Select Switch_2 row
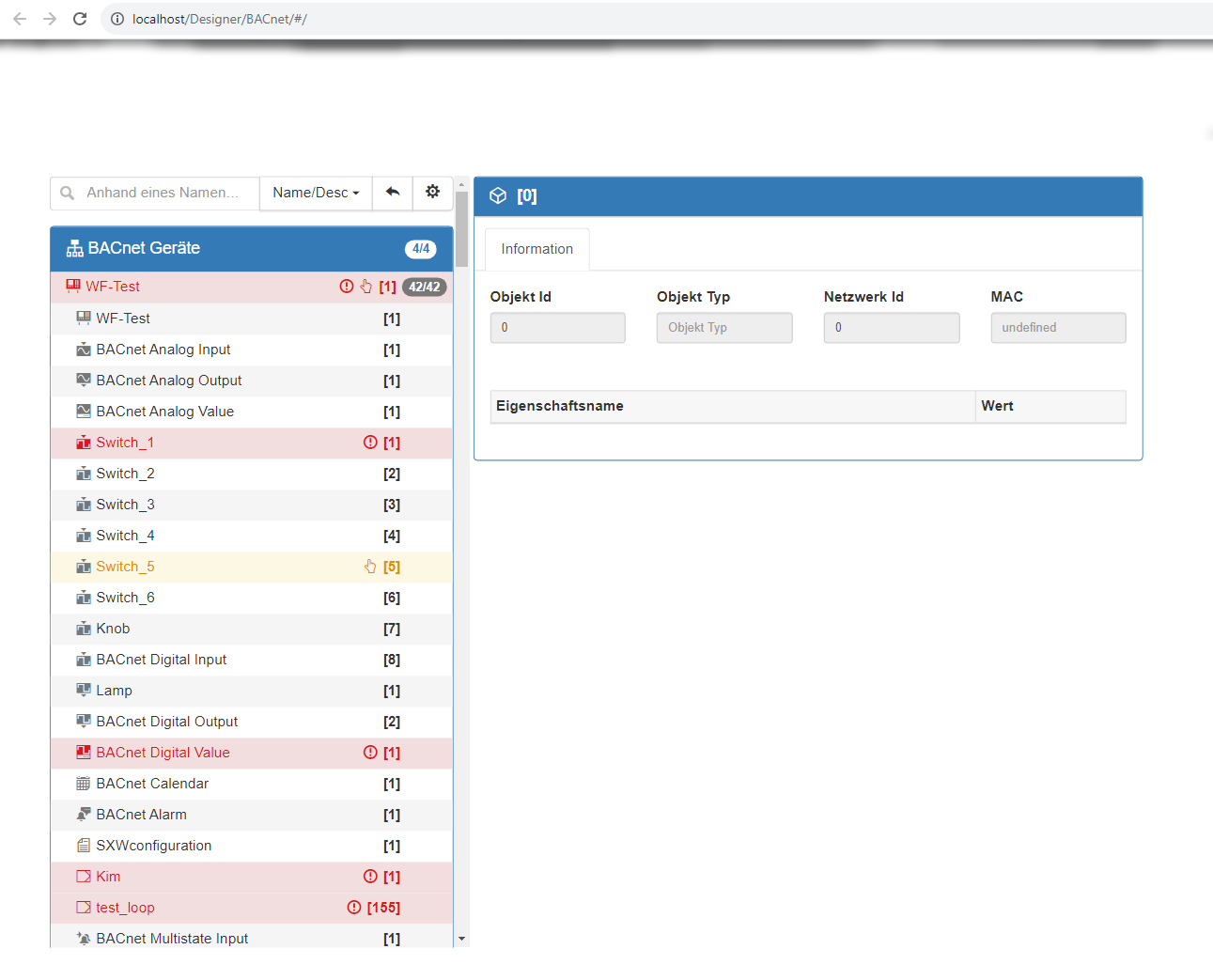 (252, 474)
